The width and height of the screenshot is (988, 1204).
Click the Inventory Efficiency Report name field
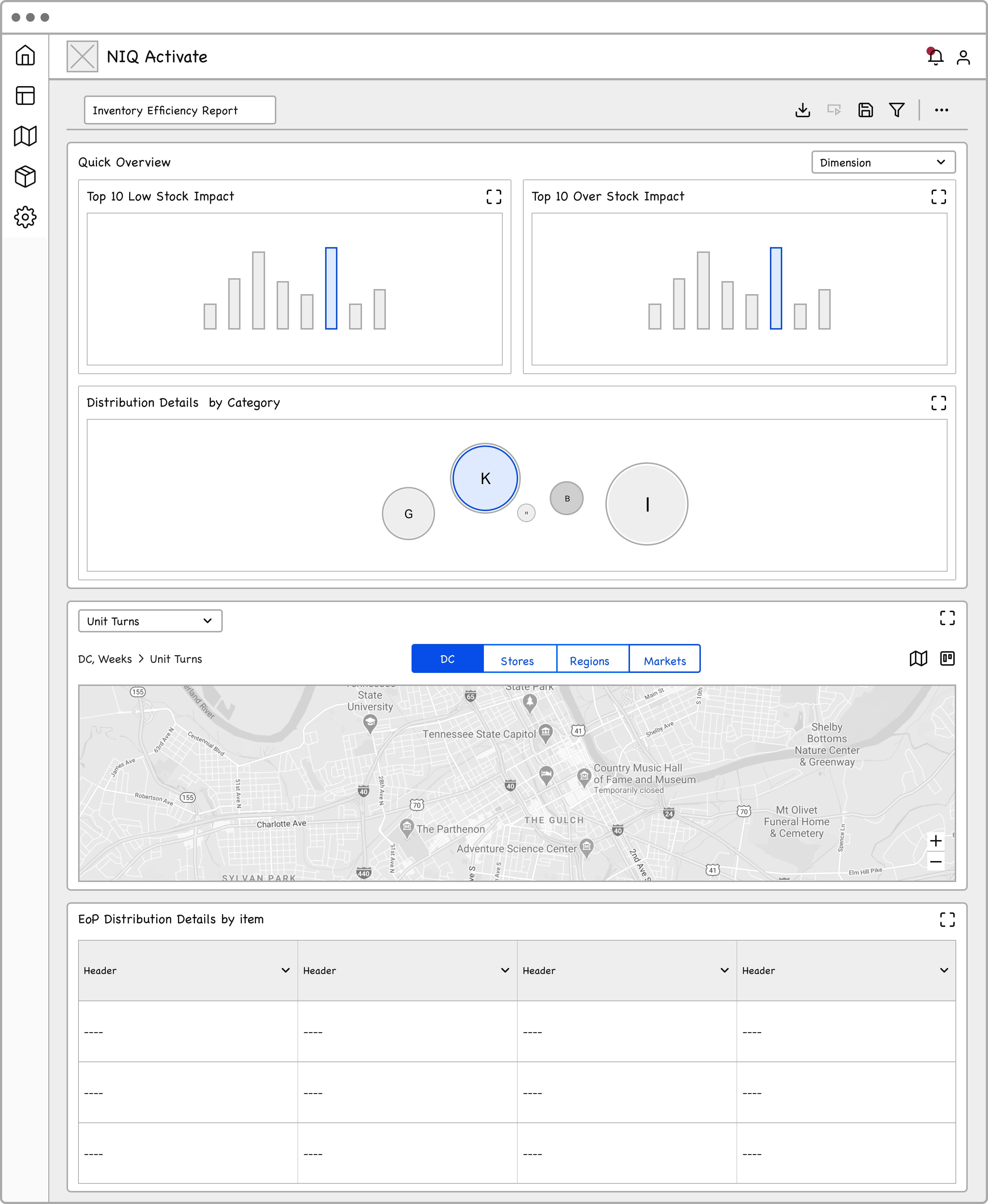pyautogui.click(x=179, y=110)
